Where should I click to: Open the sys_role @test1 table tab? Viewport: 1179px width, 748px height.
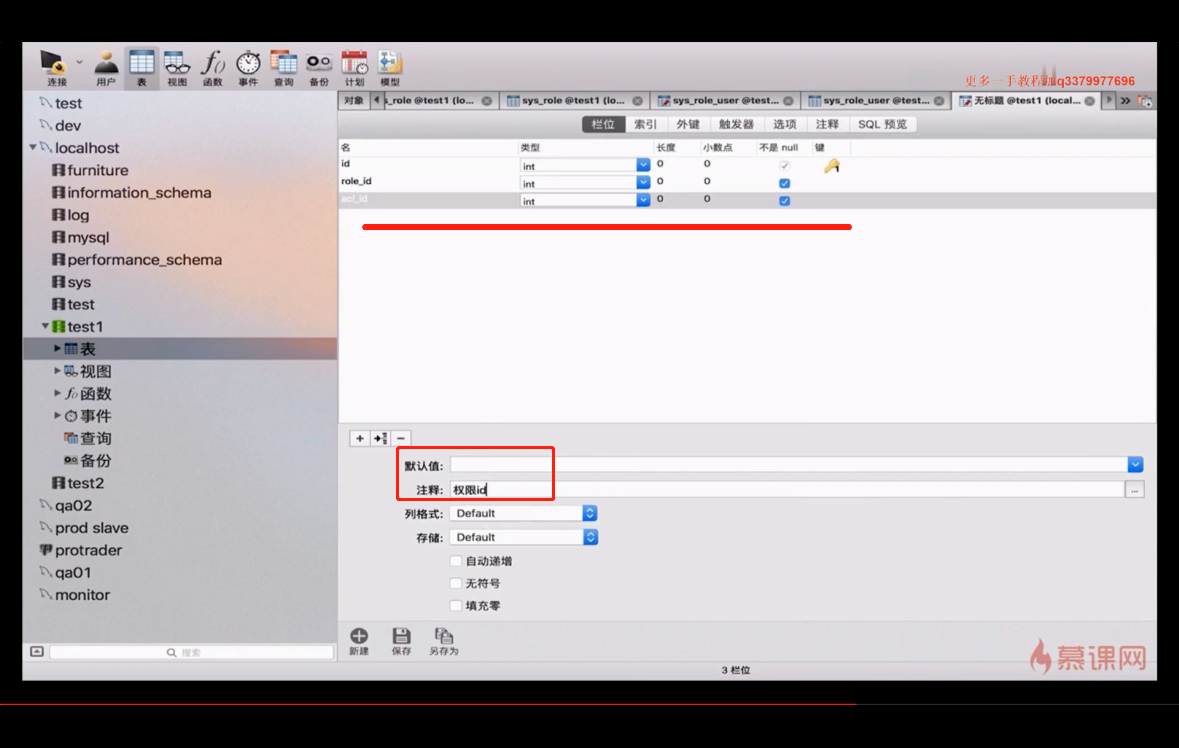click(573, 100)
